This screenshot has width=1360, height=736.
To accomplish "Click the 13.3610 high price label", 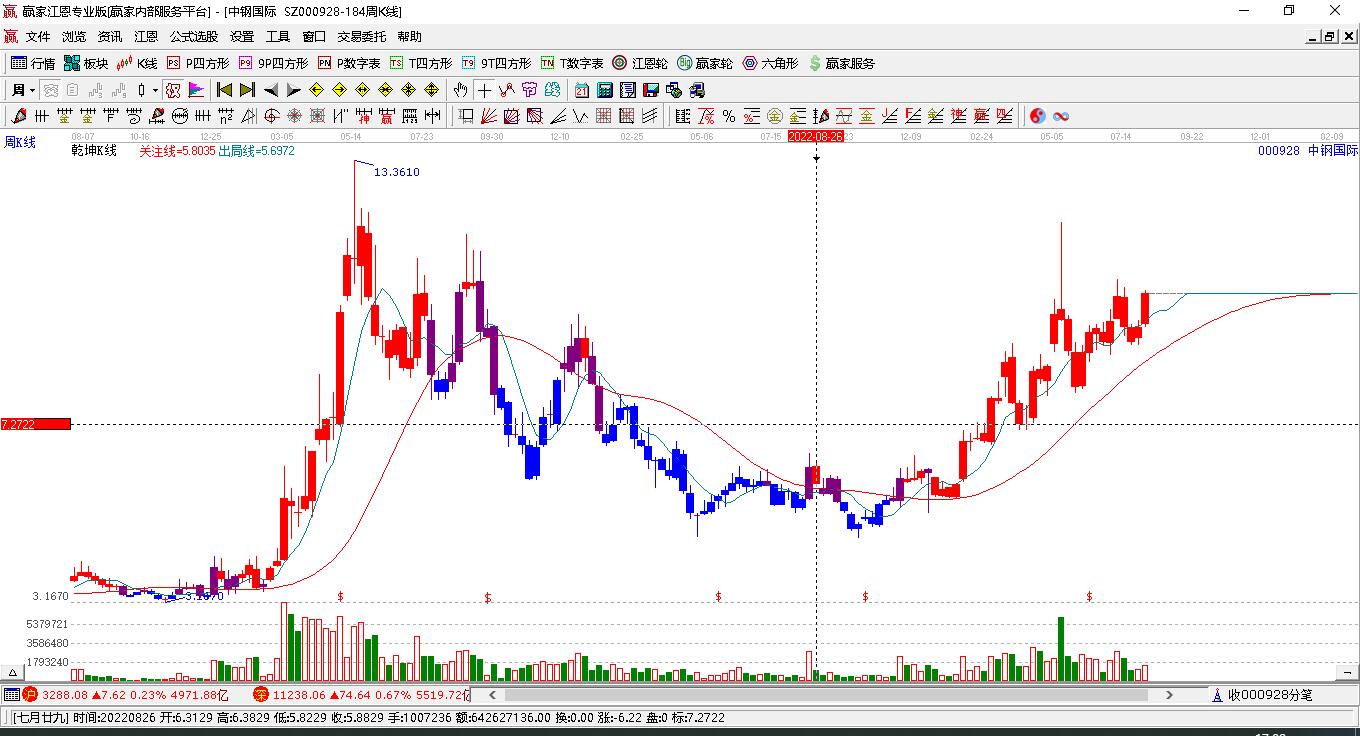I will pos(397,172).
